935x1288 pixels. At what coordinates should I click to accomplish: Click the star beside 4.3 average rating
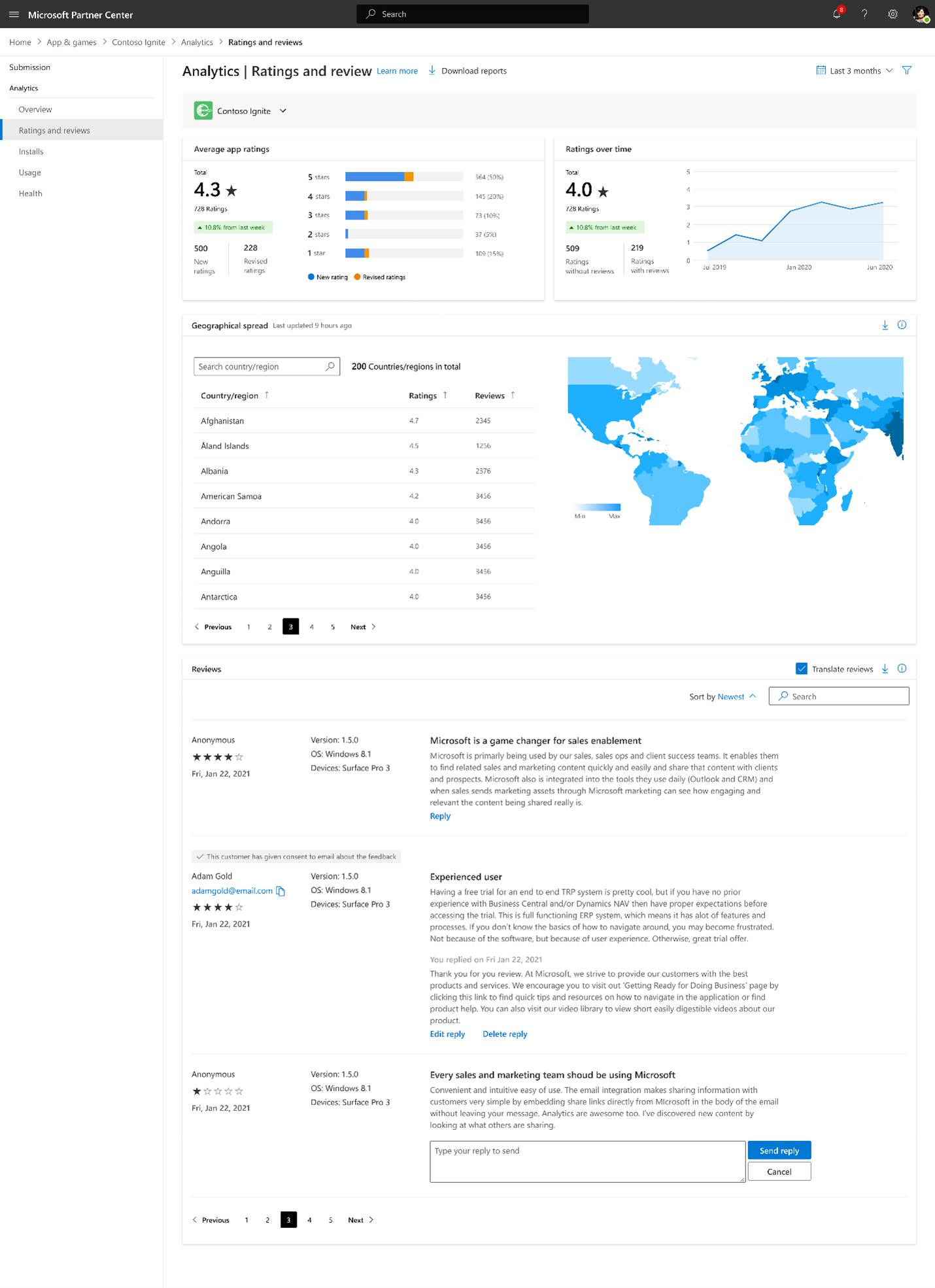coord(231,191)
